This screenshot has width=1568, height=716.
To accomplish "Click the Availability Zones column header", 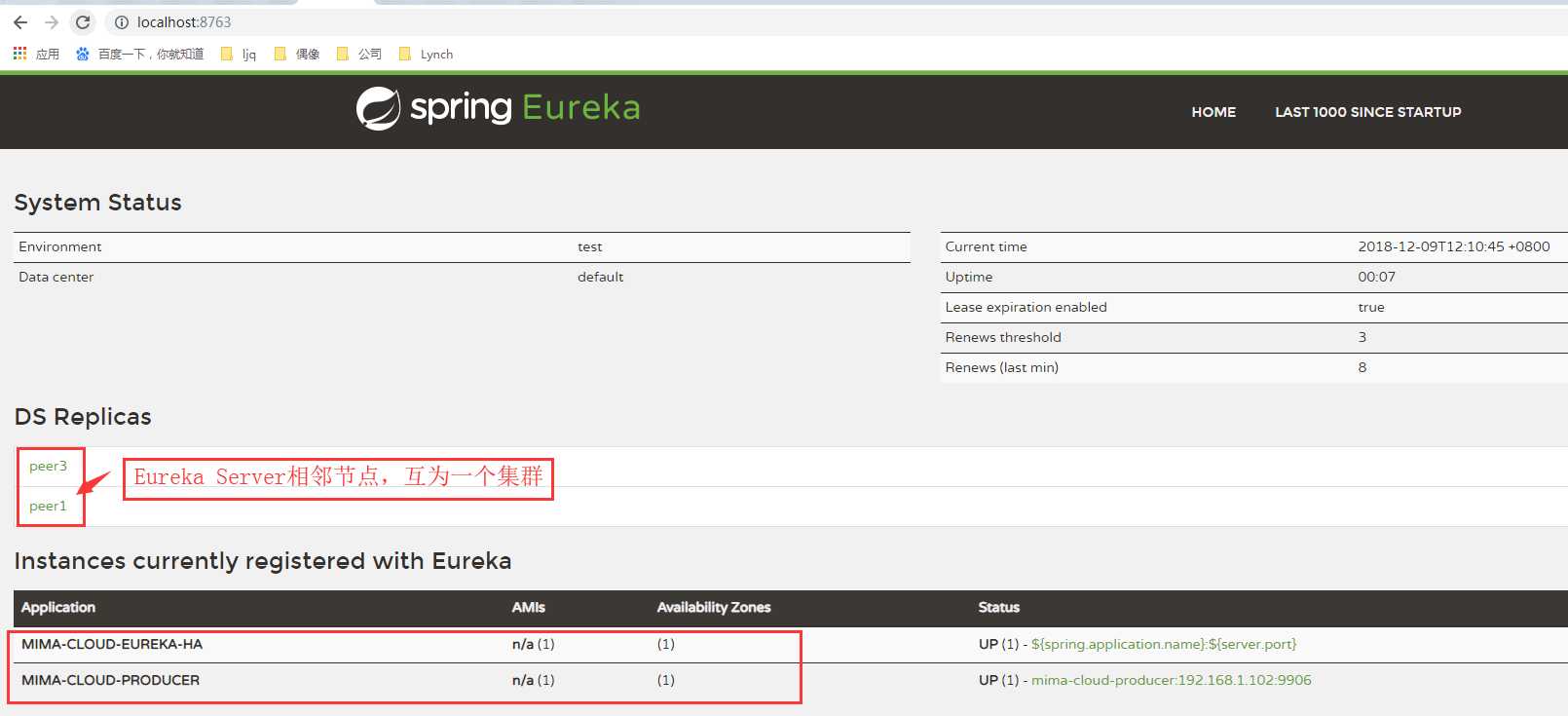I will pos(714,607).
